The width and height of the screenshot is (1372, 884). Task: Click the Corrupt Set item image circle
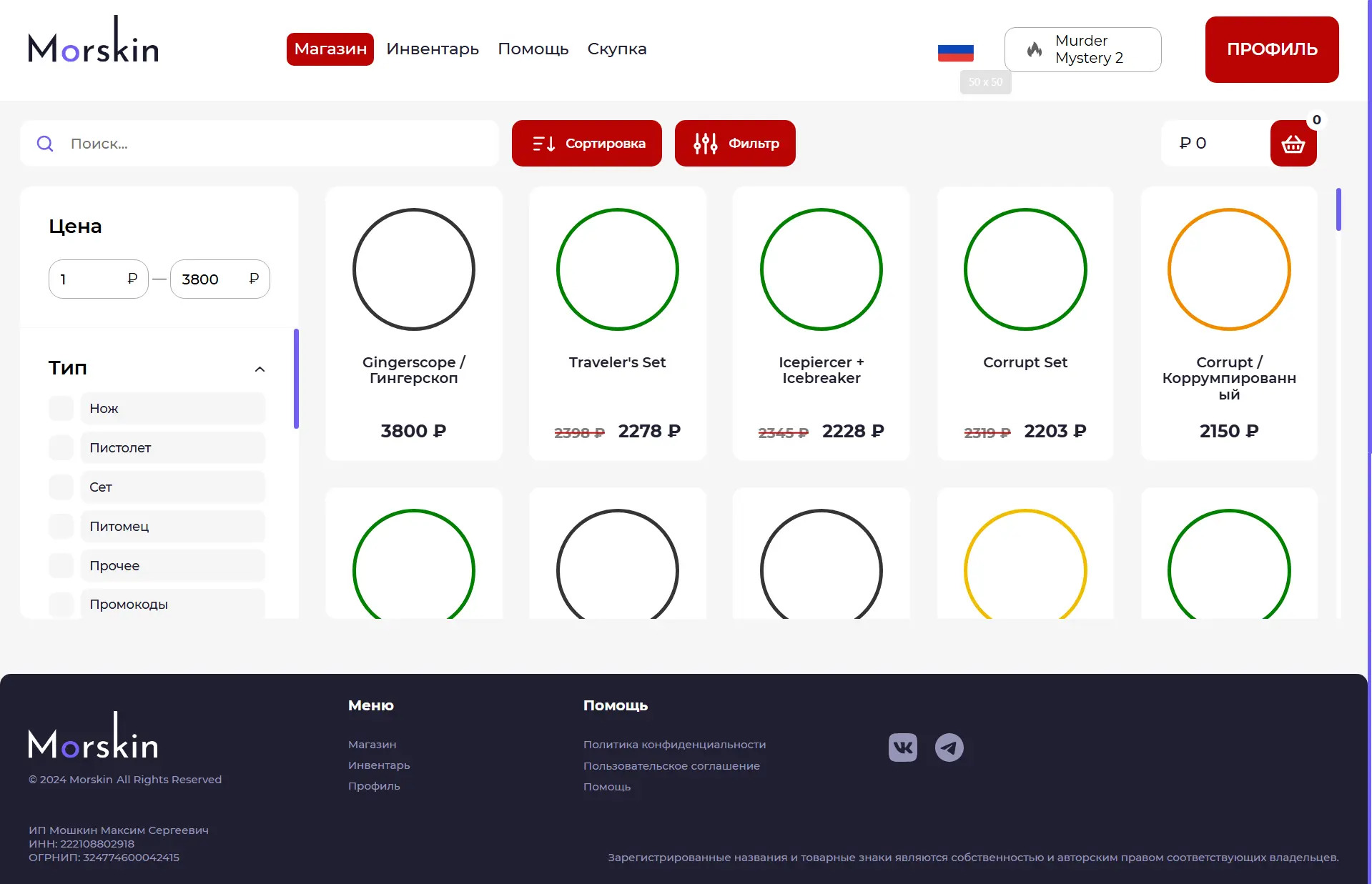pos(1025,269)
